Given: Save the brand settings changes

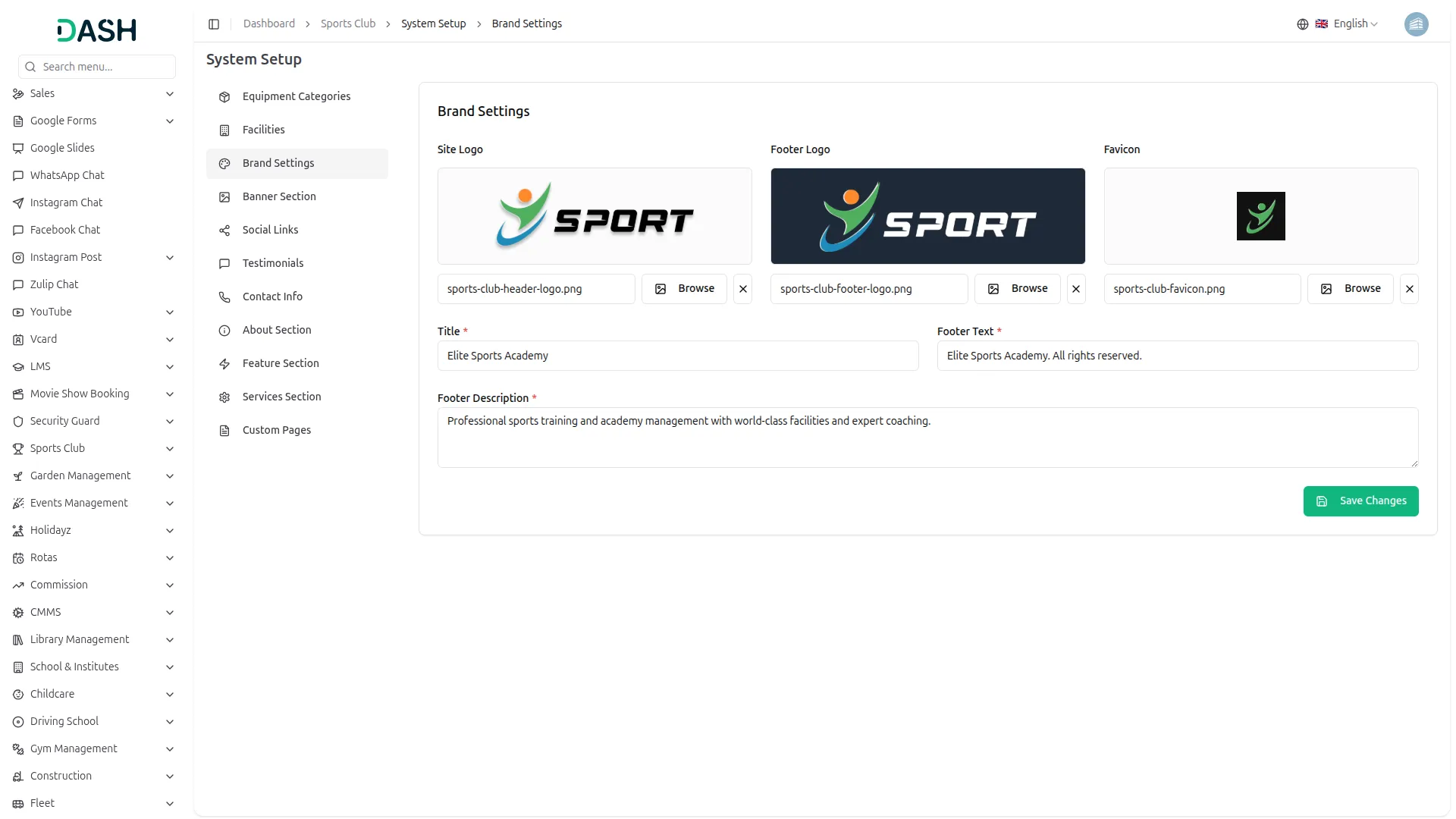Looking at the screenshot, I should 1361,501.
